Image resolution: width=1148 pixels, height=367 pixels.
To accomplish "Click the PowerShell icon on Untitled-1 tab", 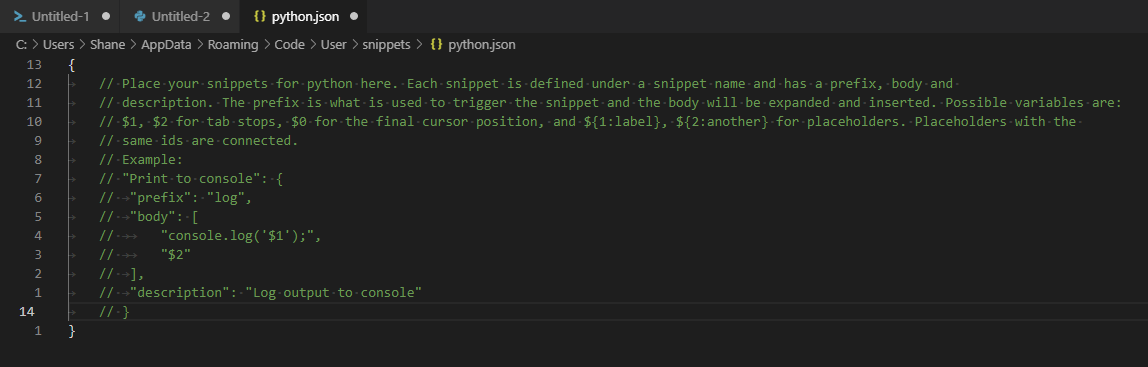I will click(x=20, y=16).
